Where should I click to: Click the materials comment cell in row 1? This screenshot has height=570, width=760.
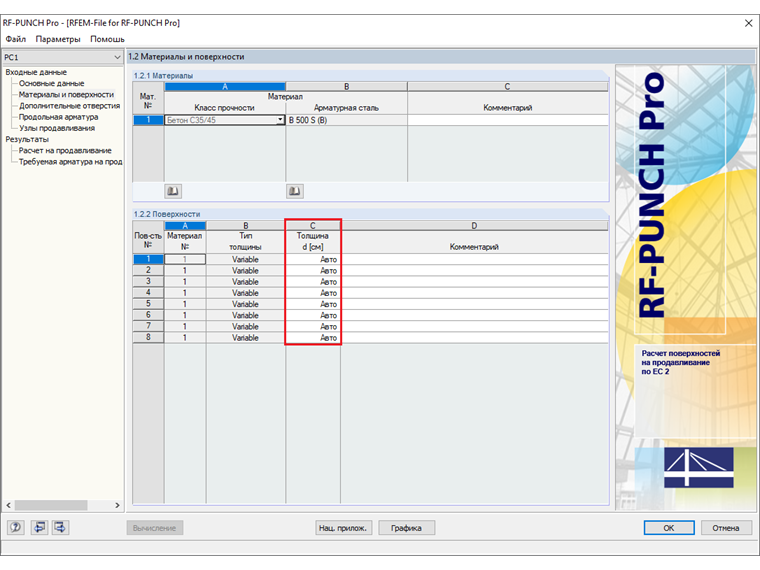(x=507, y=120)
